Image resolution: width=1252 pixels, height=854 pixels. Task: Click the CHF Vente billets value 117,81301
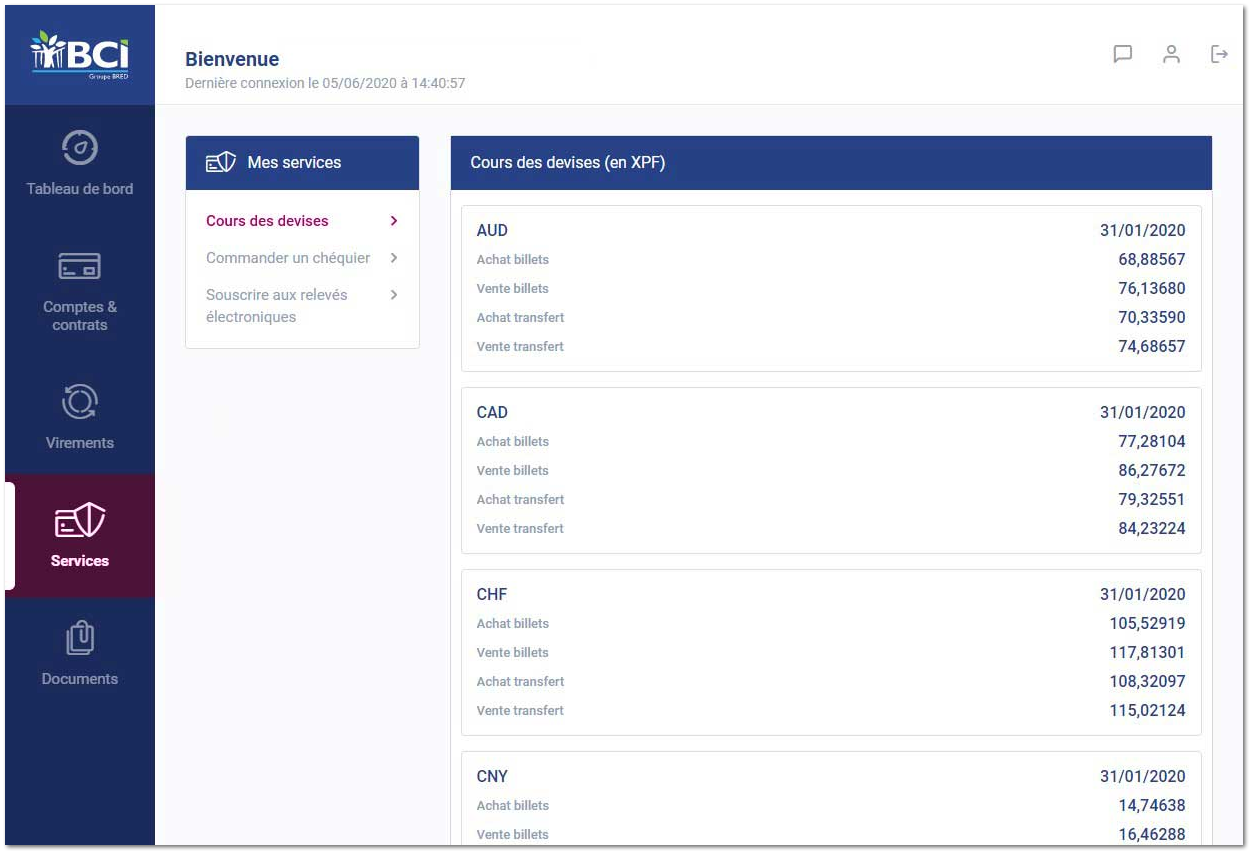tap(1148, 652)
